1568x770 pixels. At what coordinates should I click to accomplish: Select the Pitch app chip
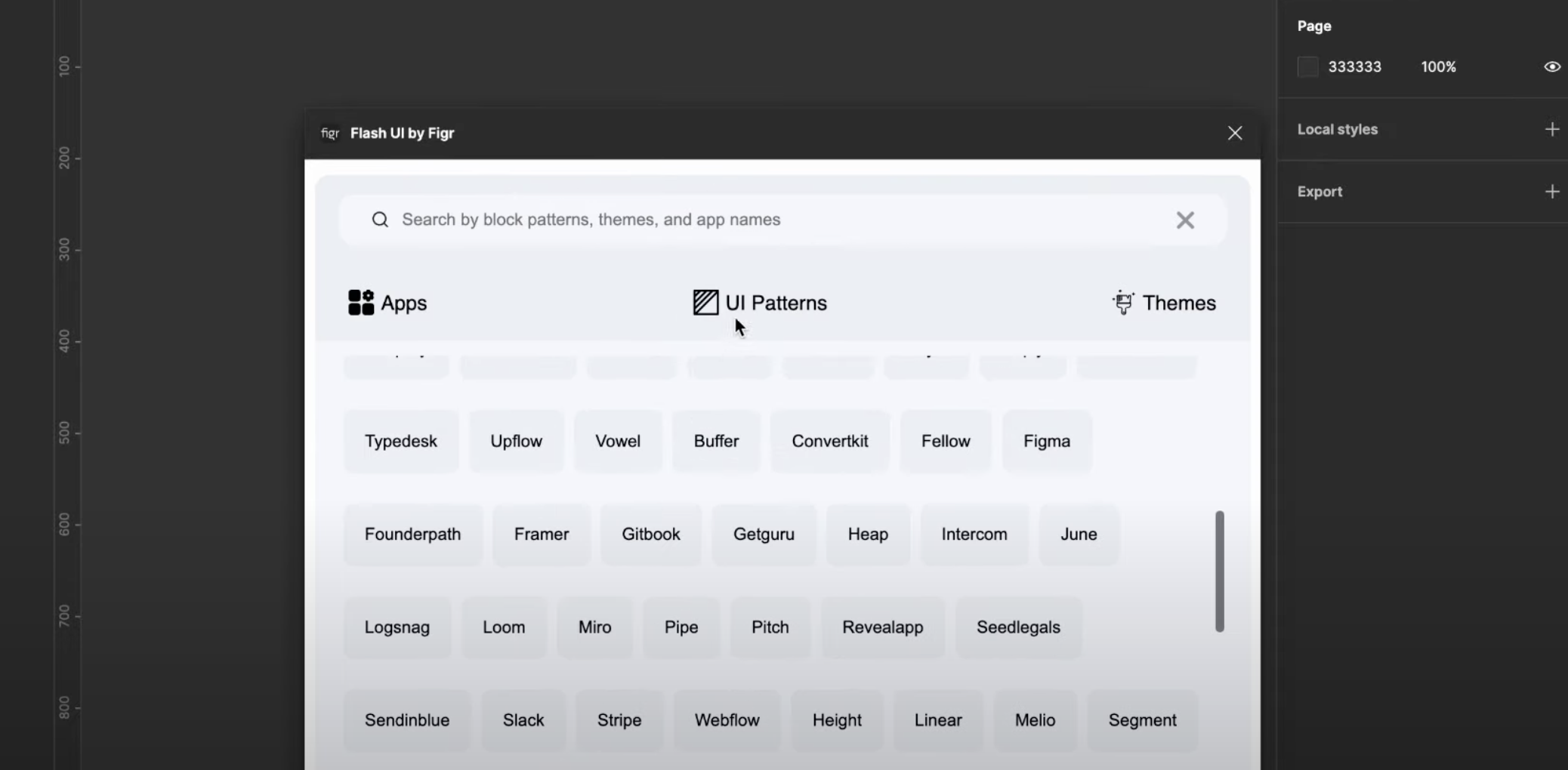(770, 627)
